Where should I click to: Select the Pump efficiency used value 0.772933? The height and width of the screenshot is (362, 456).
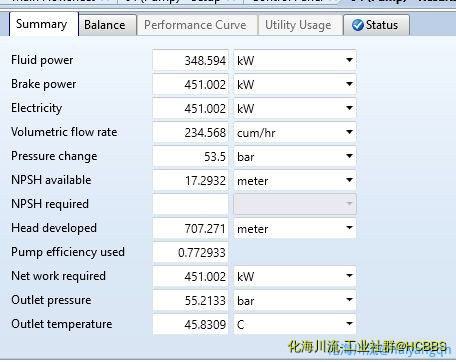pyautogui.click(x=190, y=252)
